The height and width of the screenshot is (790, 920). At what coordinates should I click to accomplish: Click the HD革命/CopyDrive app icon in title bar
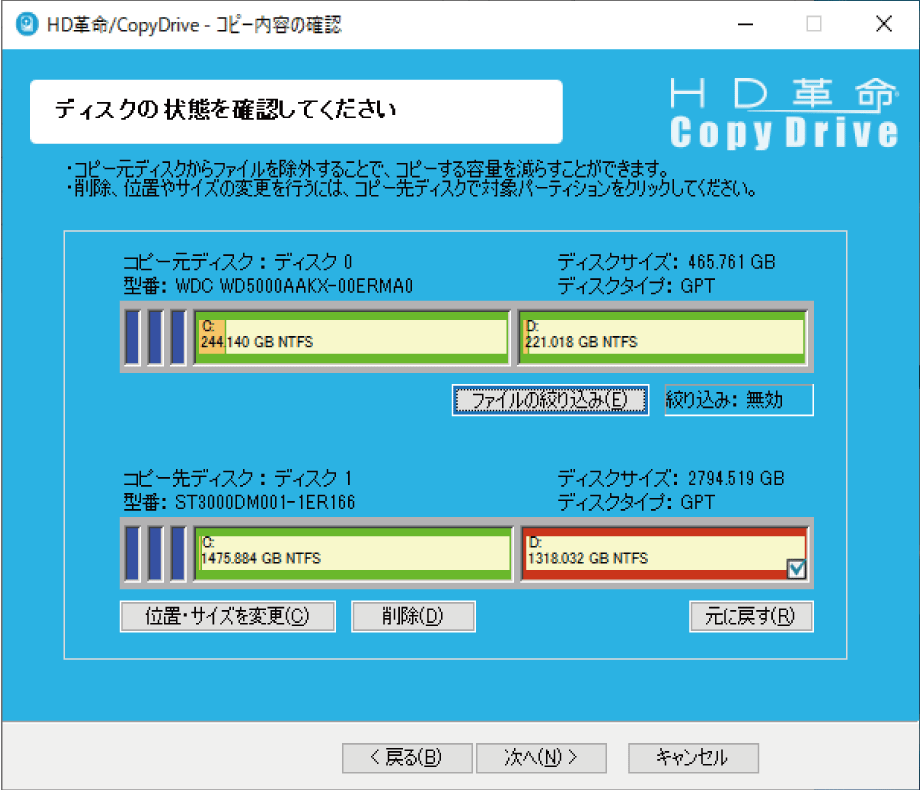pos(27,25)
